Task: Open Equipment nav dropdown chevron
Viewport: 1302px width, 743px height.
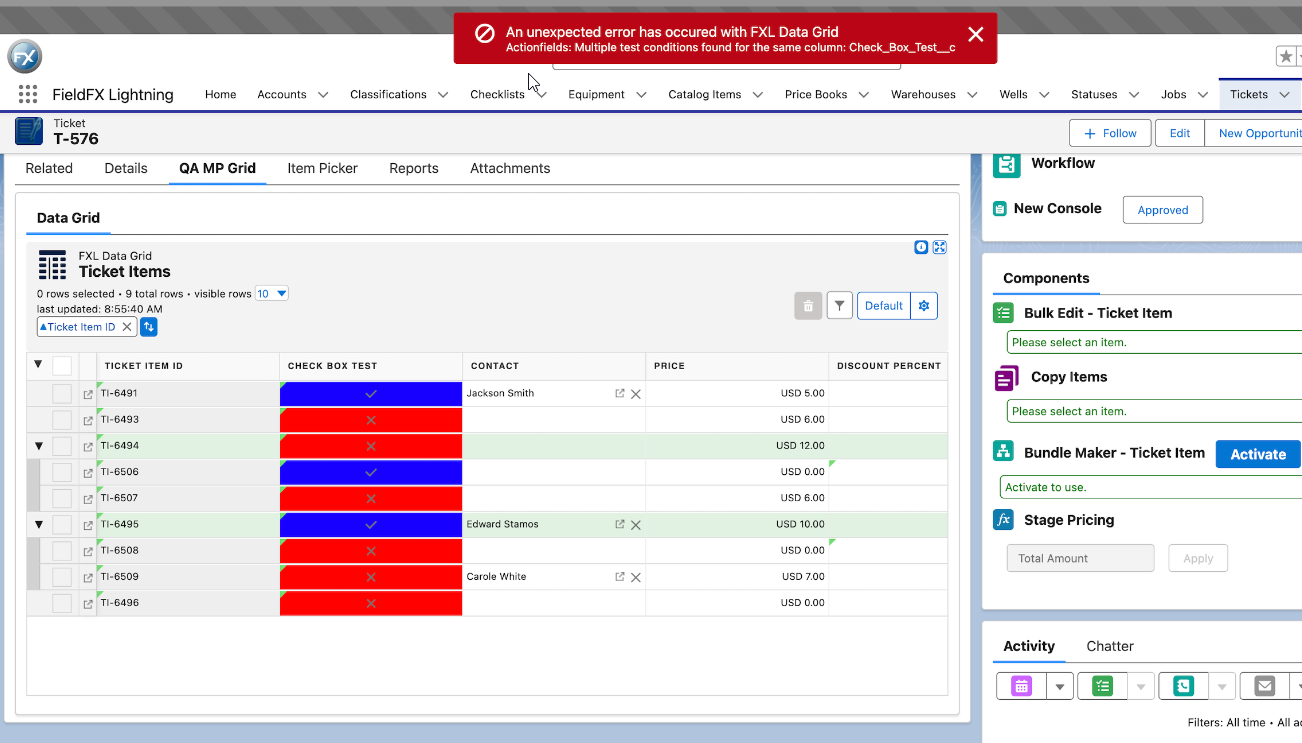Action: pos(641,95)
